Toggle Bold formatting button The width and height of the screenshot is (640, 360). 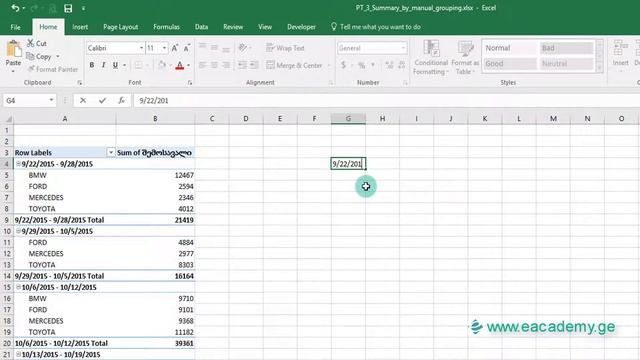(x=92, y=65)
